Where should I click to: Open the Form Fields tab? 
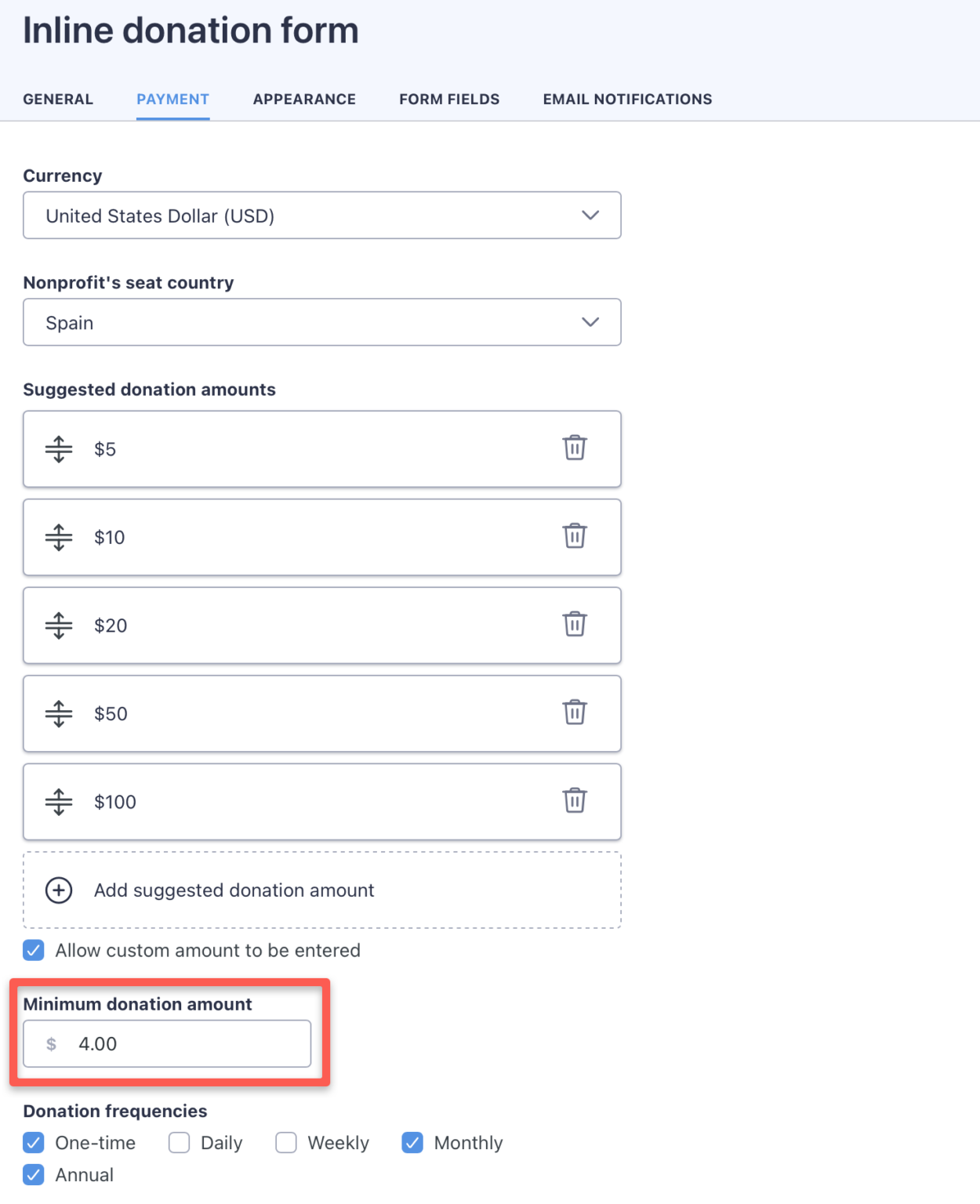pyautogui.click(x=448, y=99)
